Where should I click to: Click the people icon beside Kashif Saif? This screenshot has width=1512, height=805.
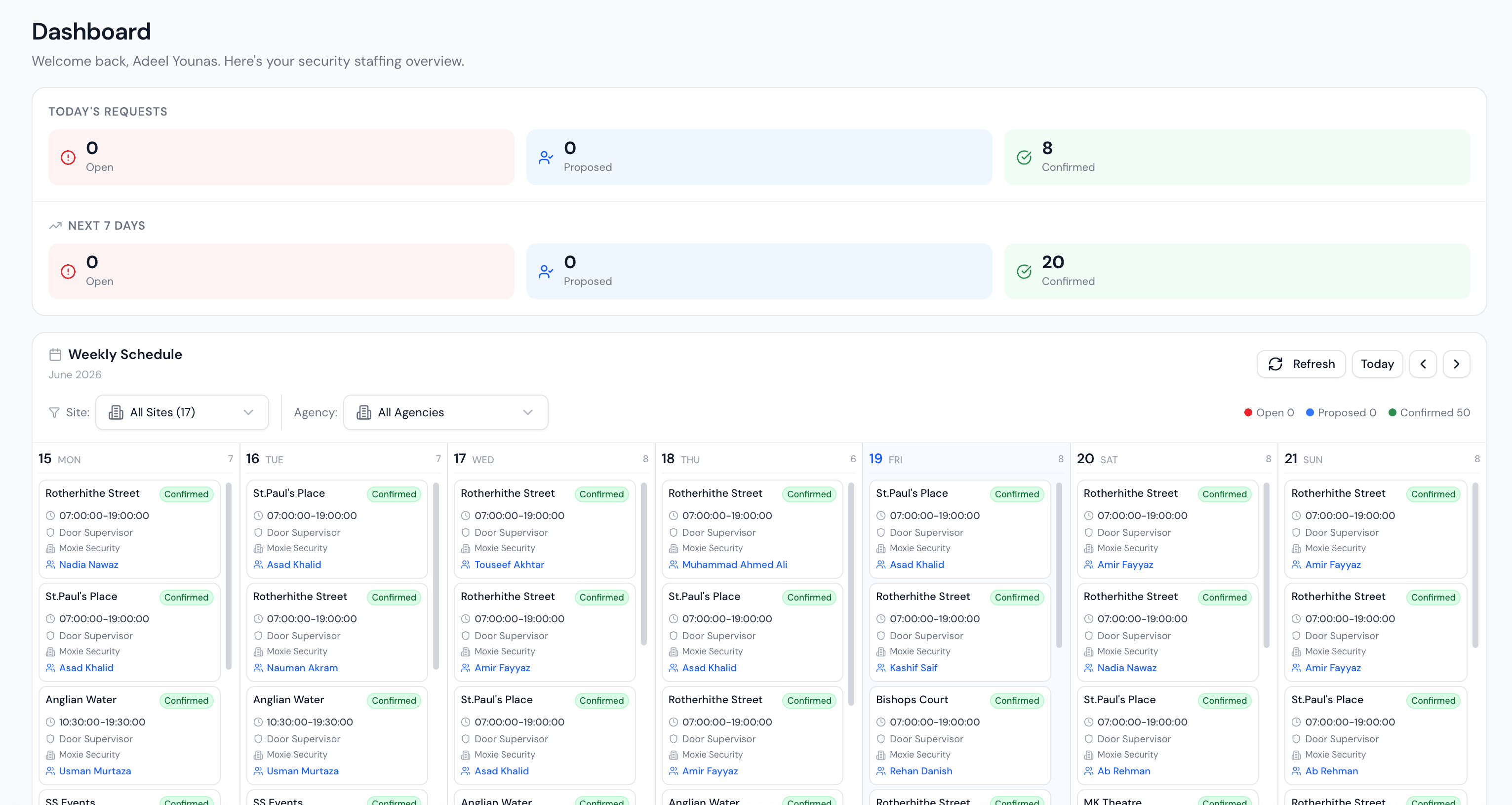tap(881, 668)
